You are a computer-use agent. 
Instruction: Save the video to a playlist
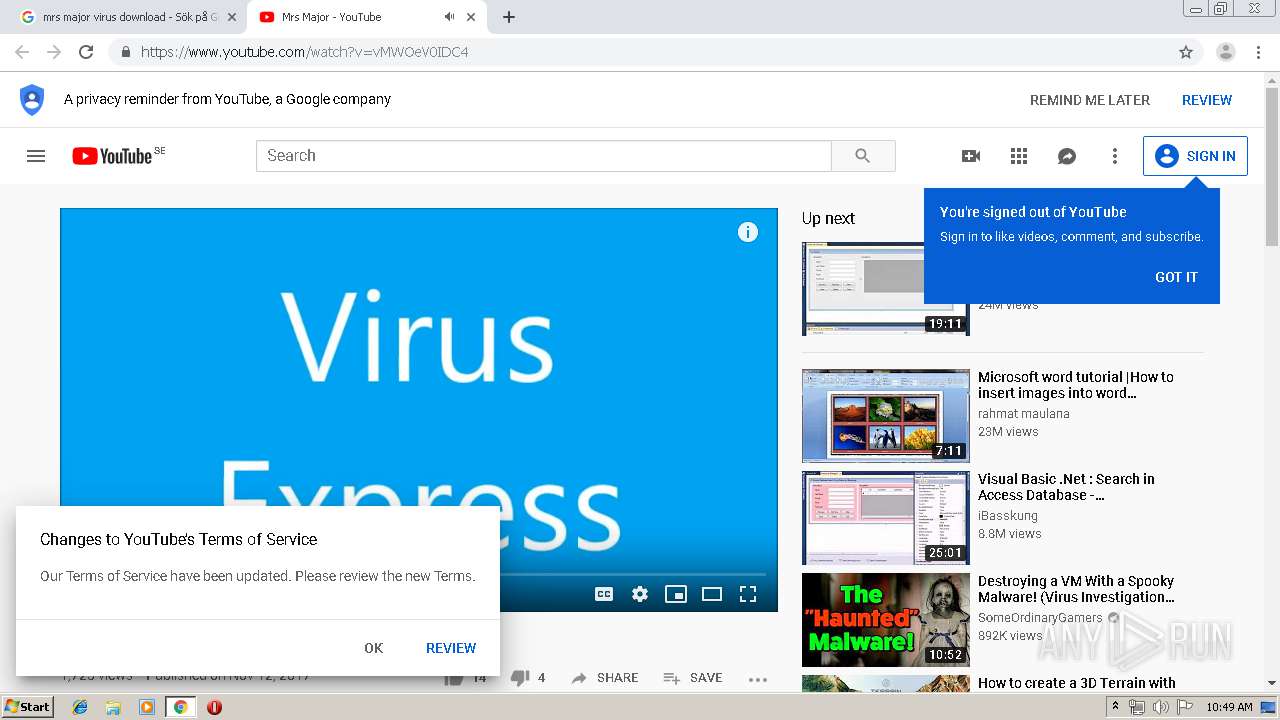693,678
